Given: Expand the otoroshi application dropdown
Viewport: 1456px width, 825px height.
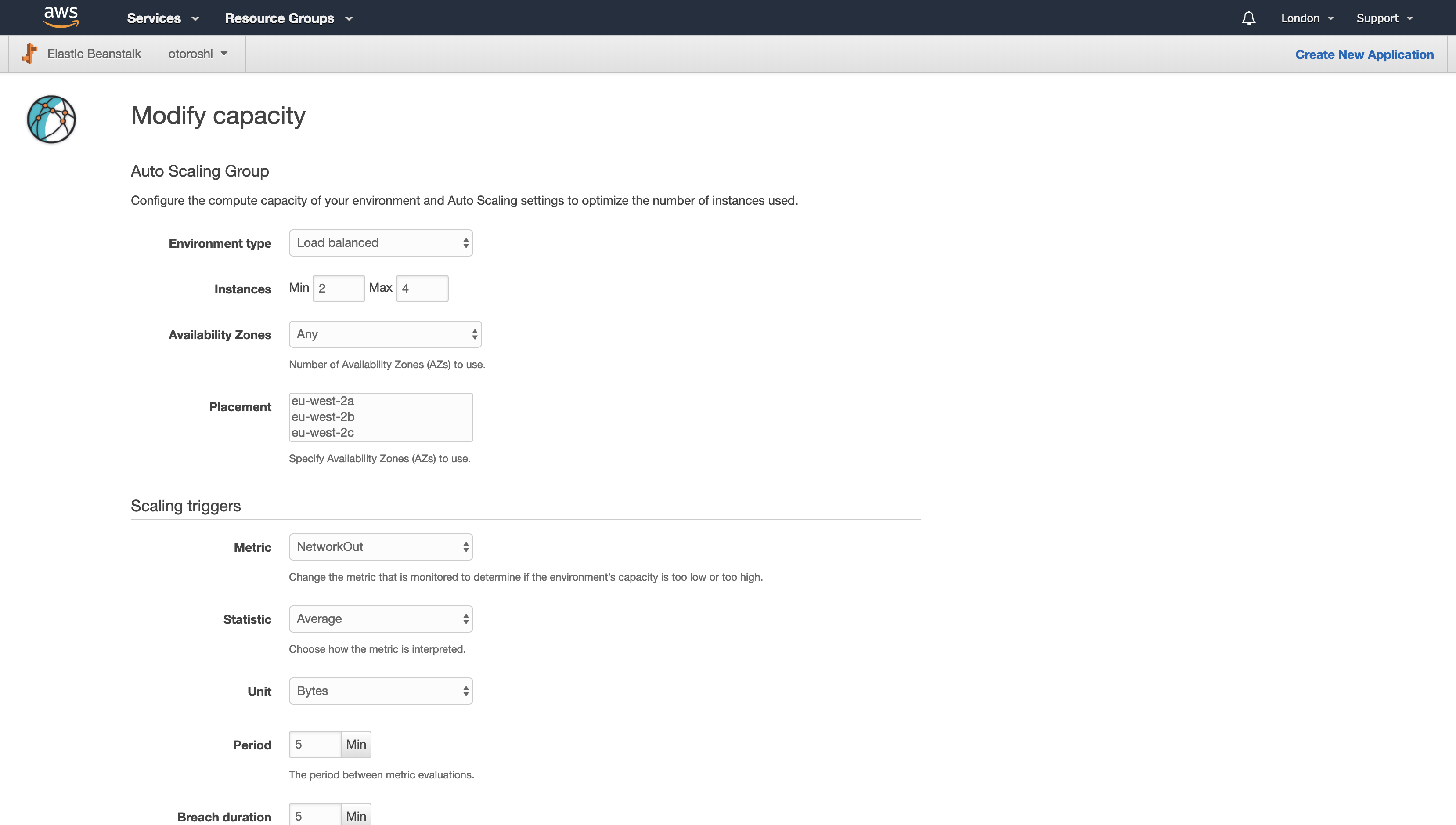Looking at the screenshot, I should [198, 54].
